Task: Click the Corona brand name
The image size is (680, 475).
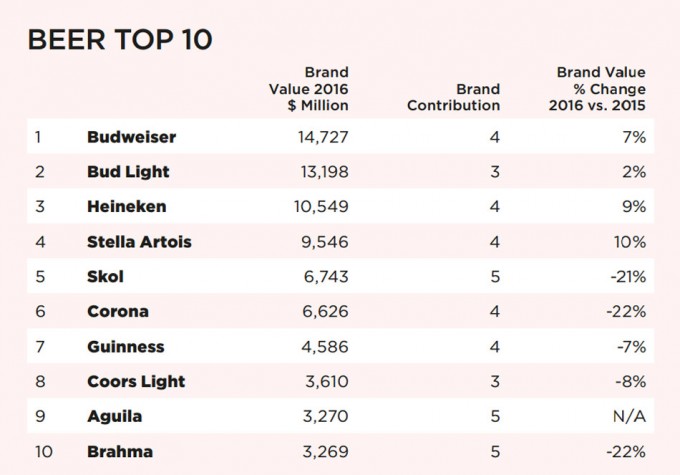Action: [x=117, y=312]
